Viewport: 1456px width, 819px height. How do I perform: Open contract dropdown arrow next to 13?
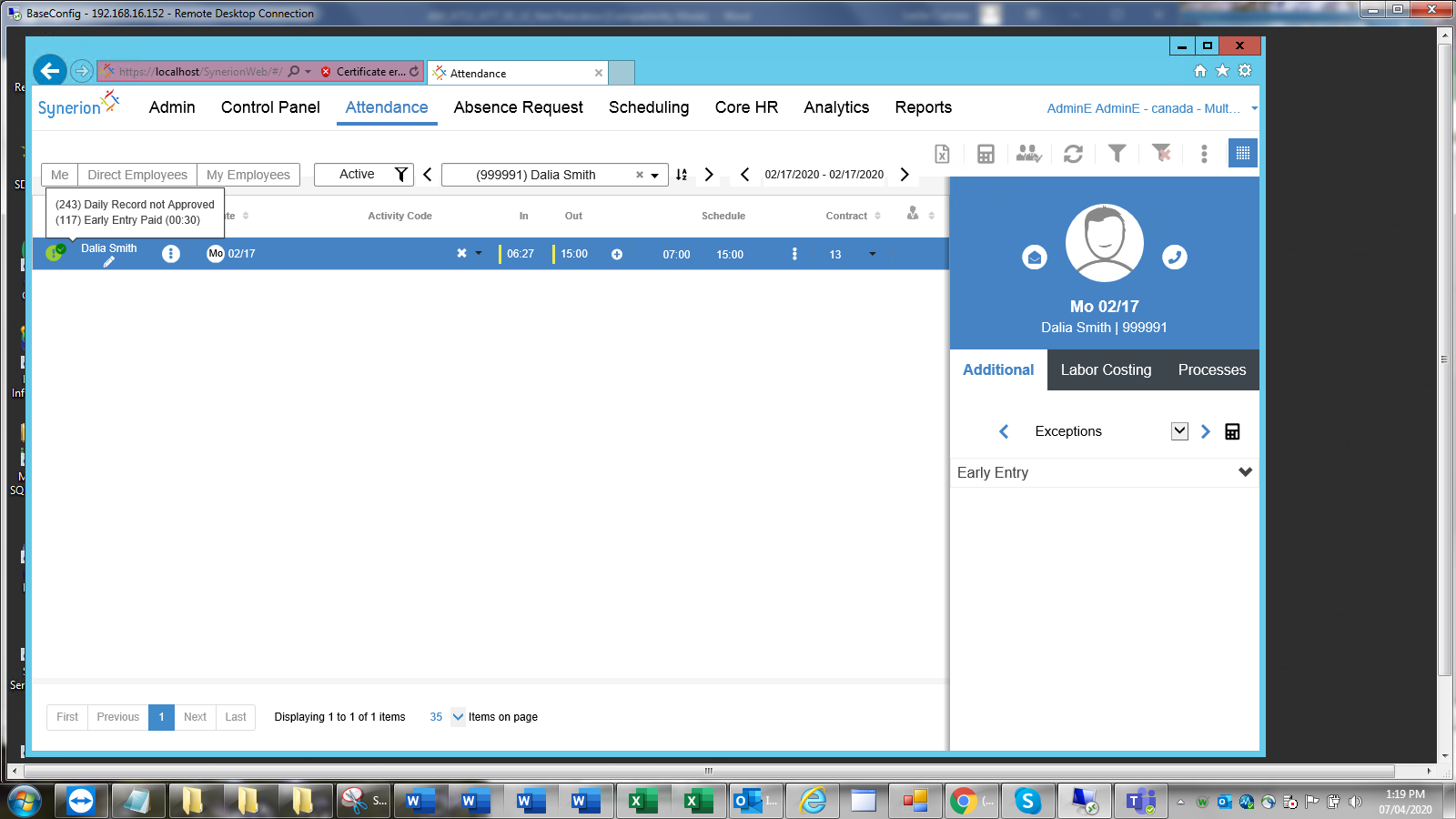click(x=873, y=254)
